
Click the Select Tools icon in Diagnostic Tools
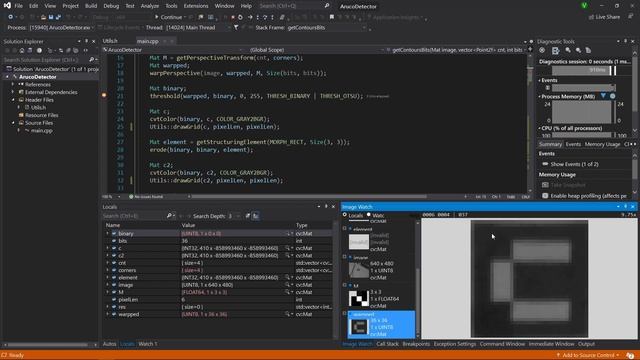pyautogui.click(x=556, y=50)
